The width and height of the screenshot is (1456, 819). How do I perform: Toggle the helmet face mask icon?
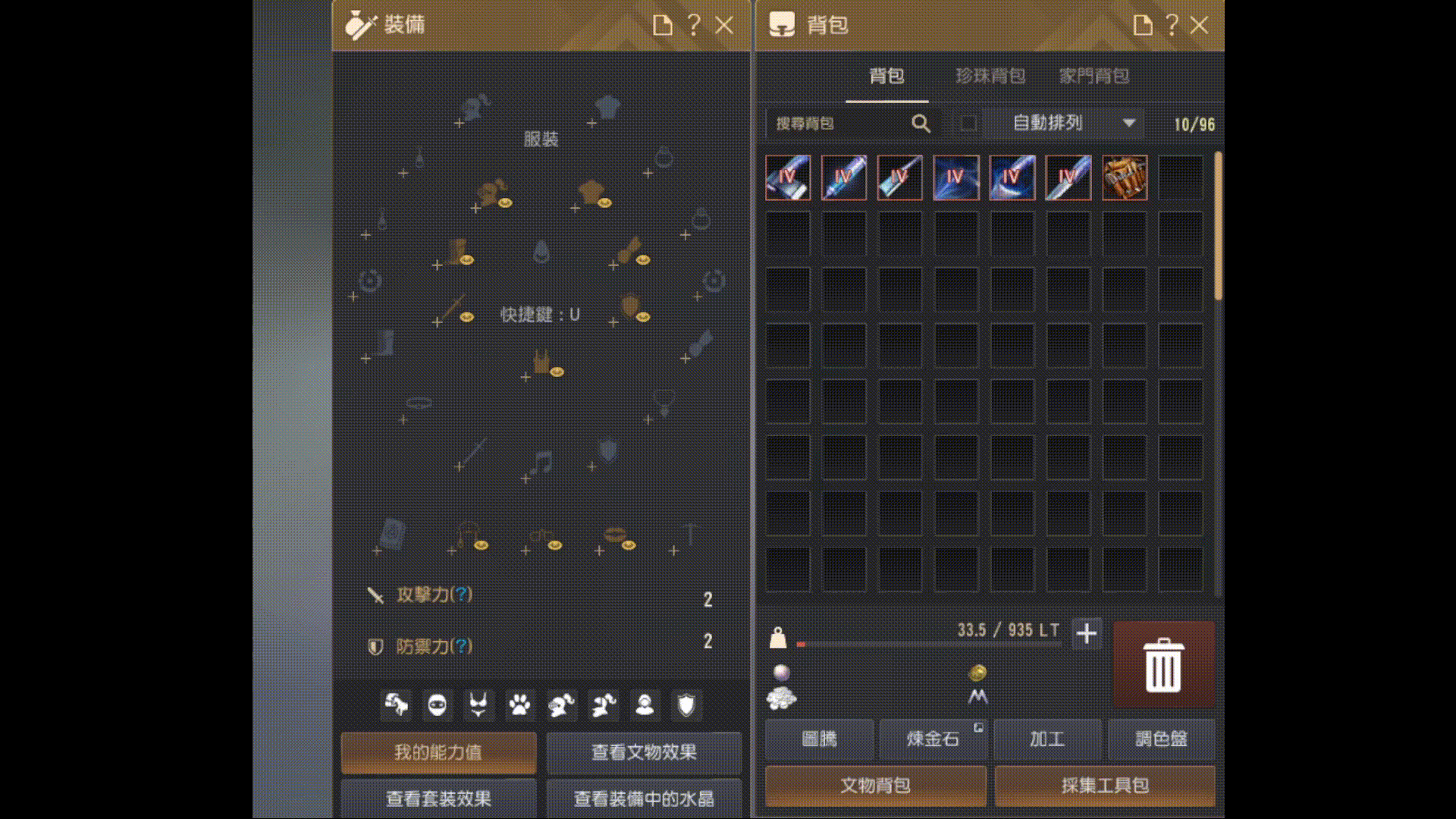point(438,705)
